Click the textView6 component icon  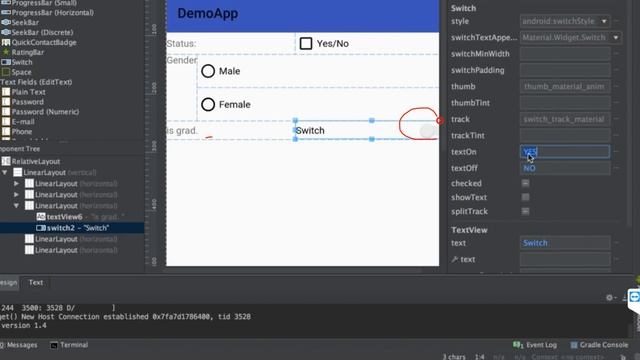click(x=41, y=217)
